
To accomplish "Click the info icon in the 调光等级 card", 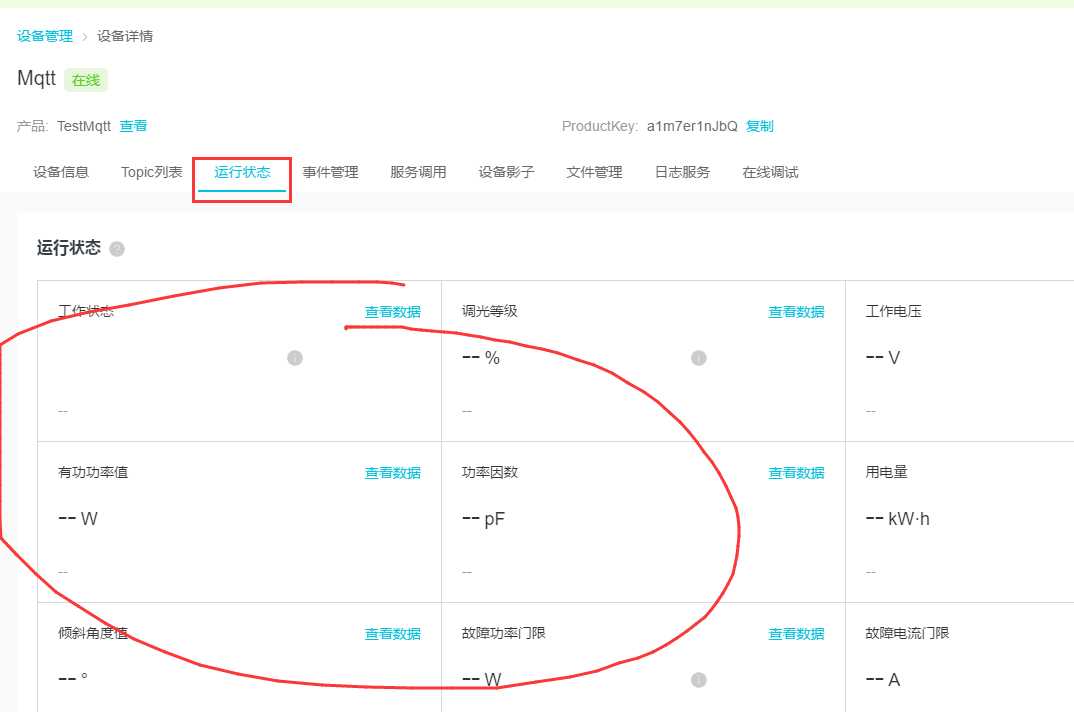I will coord(699,358).
